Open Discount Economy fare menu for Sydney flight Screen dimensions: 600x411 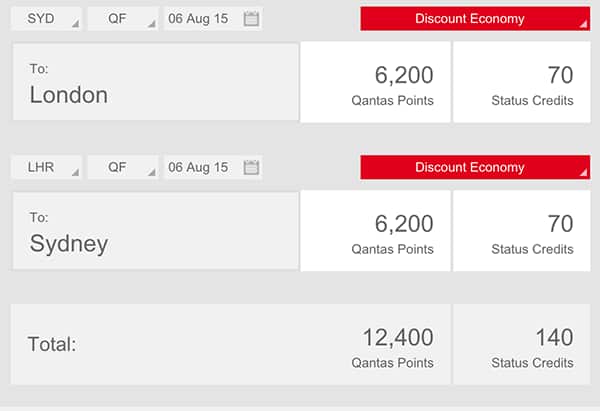pyautogui.click(x=475, y=167)
